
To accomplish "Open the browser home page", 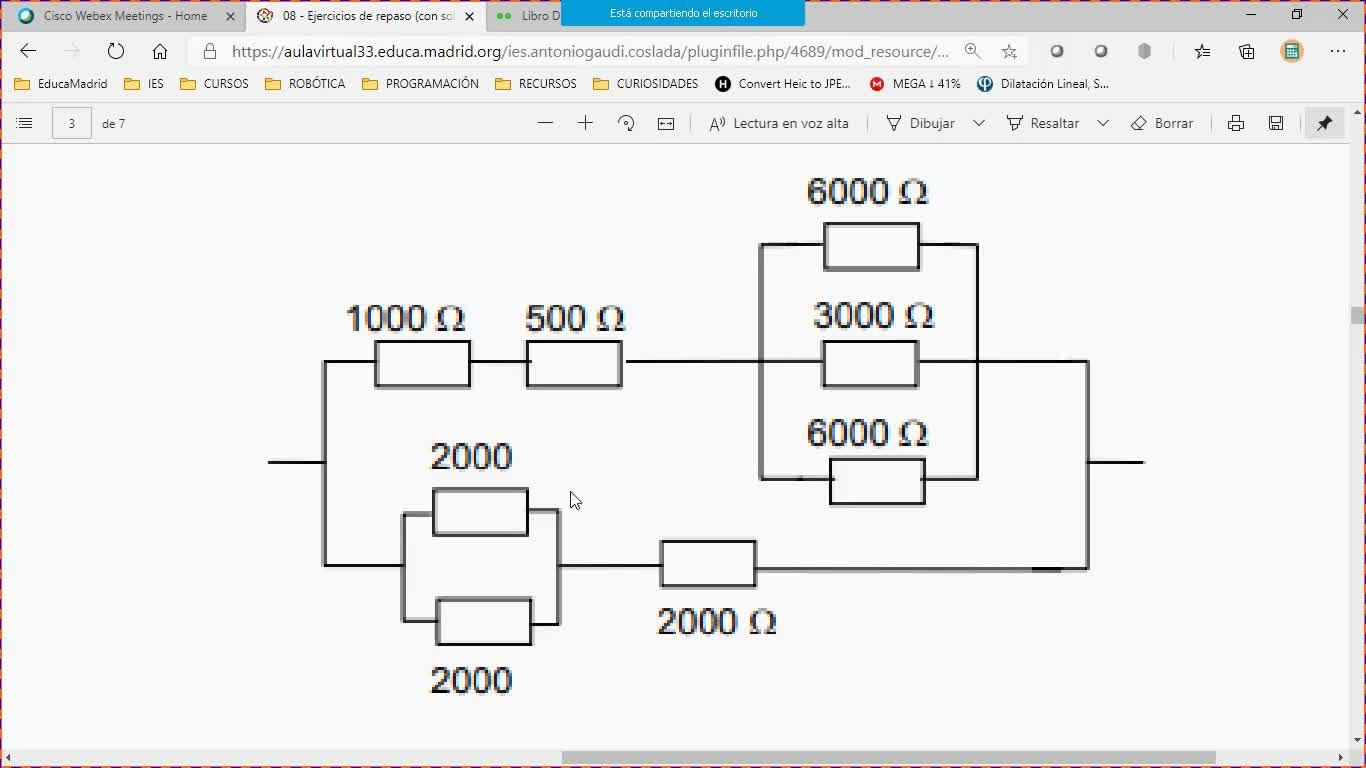I will (x=160, y=51).
